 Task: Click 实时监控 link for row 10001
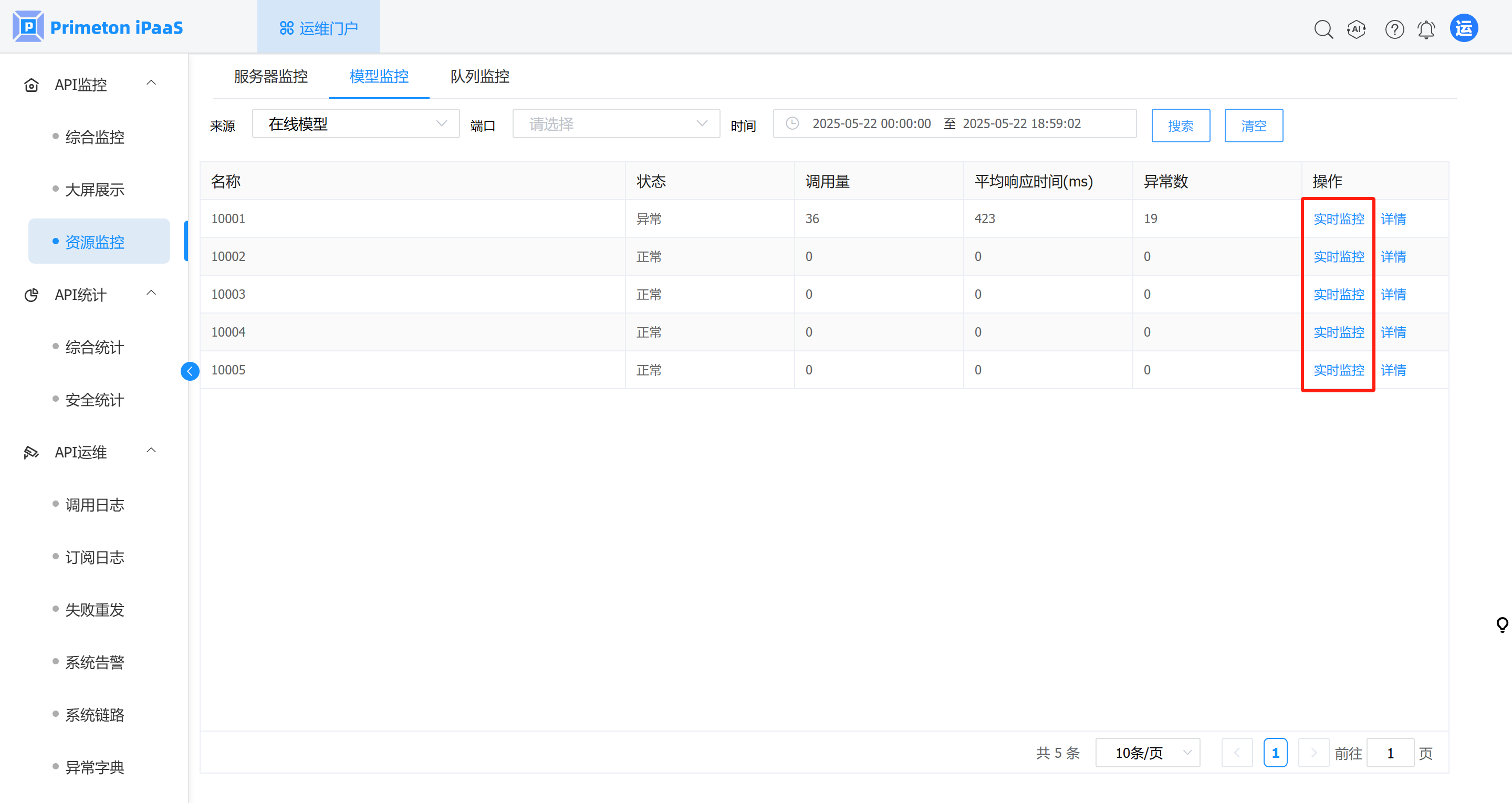[1338, 219]
